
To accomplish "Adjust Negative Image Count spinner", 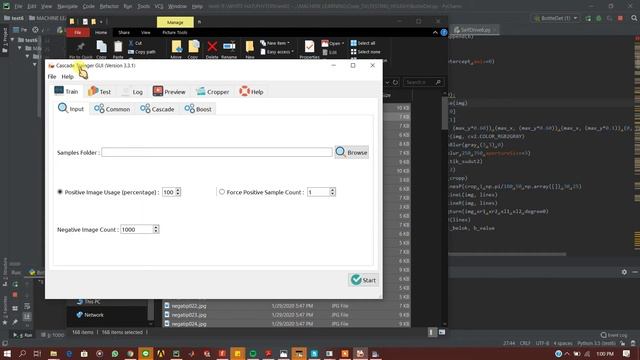I will [156, 229].
